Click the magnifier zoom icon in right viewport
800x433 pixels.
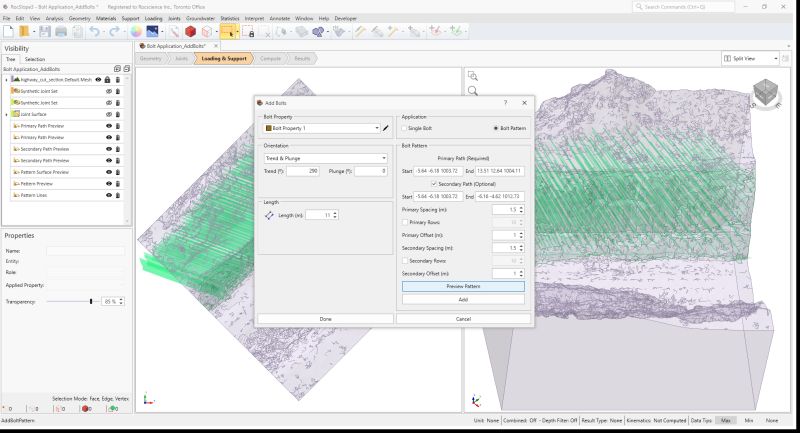(473, 91)
